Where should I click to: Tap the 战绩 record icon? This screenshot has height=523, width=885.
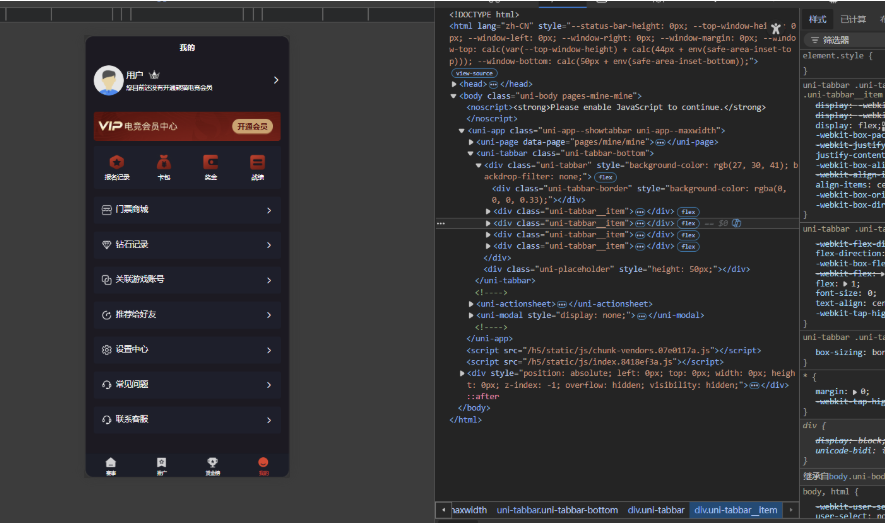tap(257, 162)
